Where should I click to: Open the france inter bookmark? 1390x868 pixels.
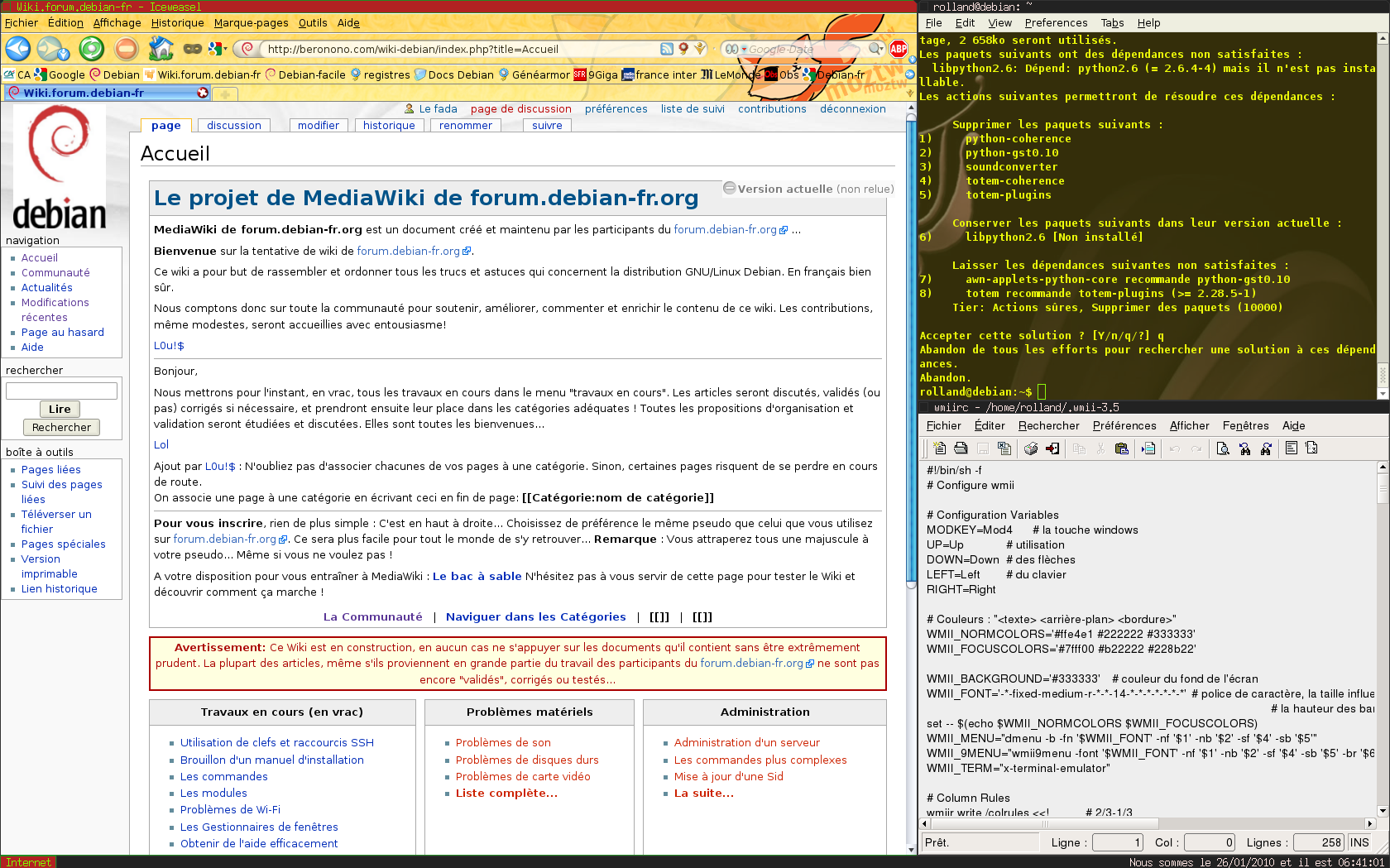point(659,74)
